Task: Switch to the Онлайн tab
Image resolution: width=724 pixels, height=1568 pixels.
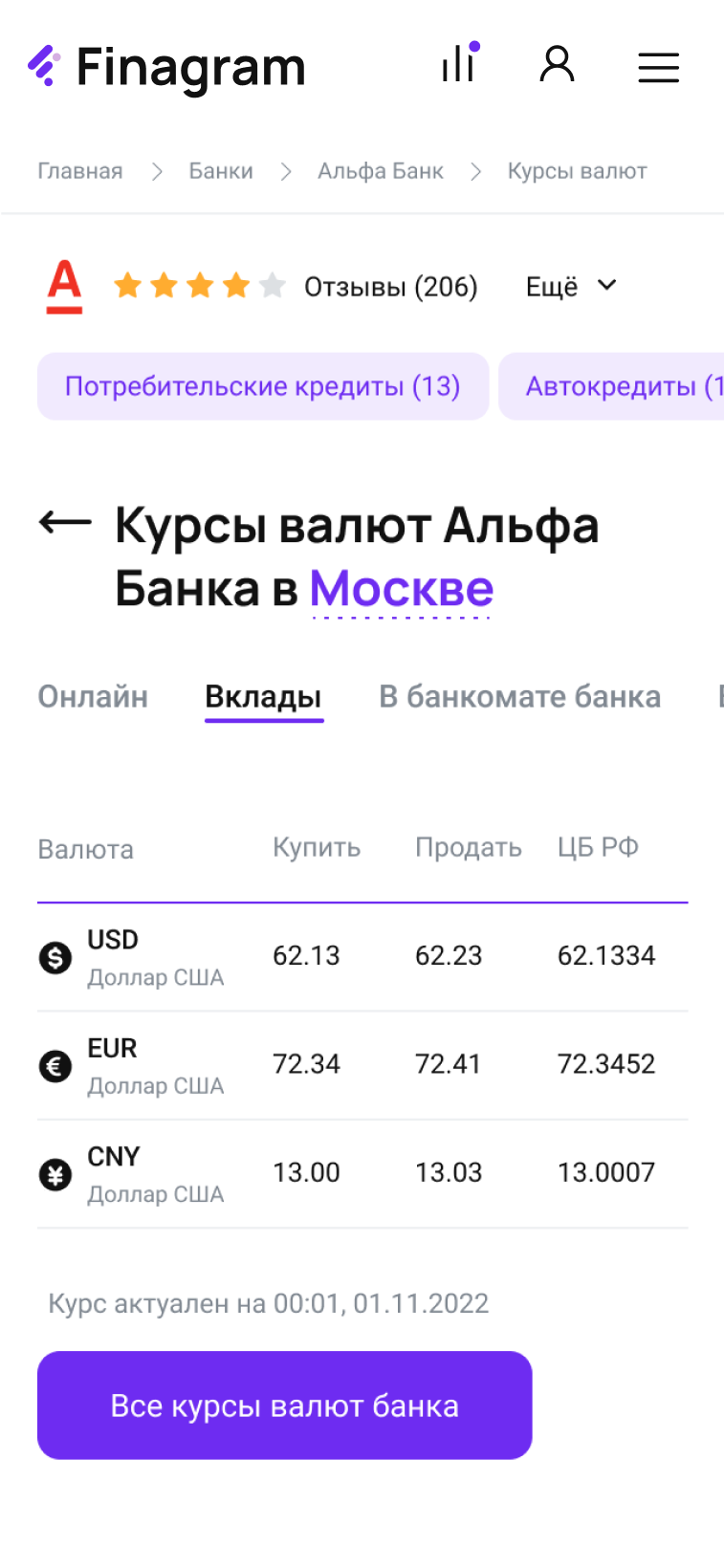Action: point(93,697)
